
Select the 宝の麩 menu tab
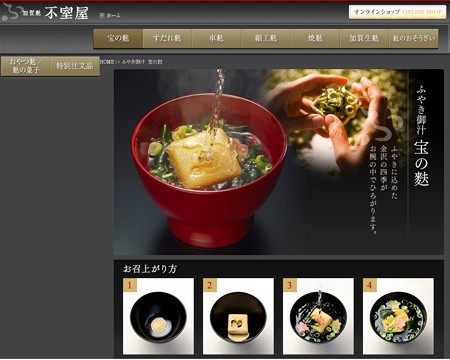click(118, 38)
